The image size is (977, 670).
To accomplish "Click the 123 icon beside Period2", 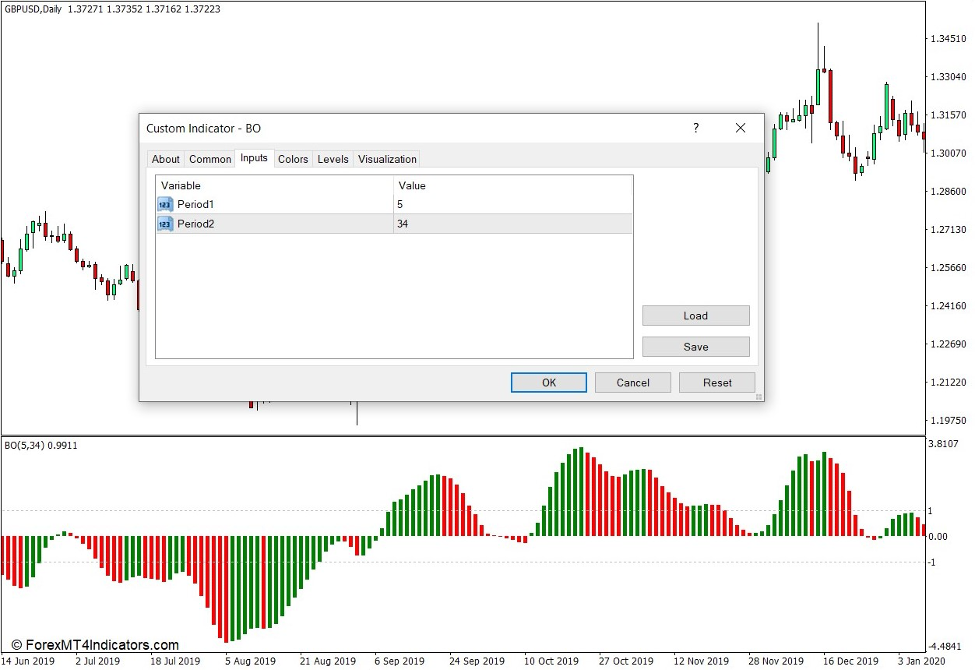I will click(166, 224).
